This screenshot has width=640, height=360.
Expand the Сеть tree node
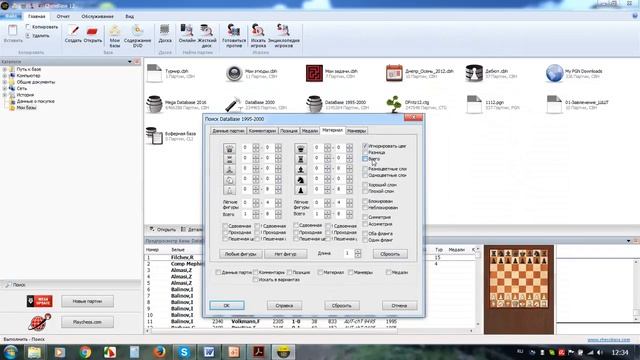[x=5, y=88]
